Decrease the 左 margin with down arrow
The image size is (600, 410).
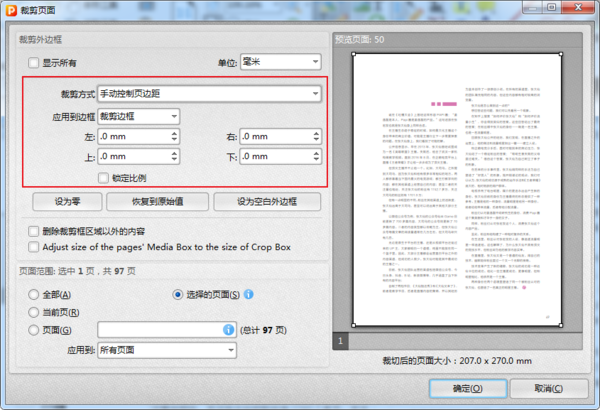pos(174,139)
